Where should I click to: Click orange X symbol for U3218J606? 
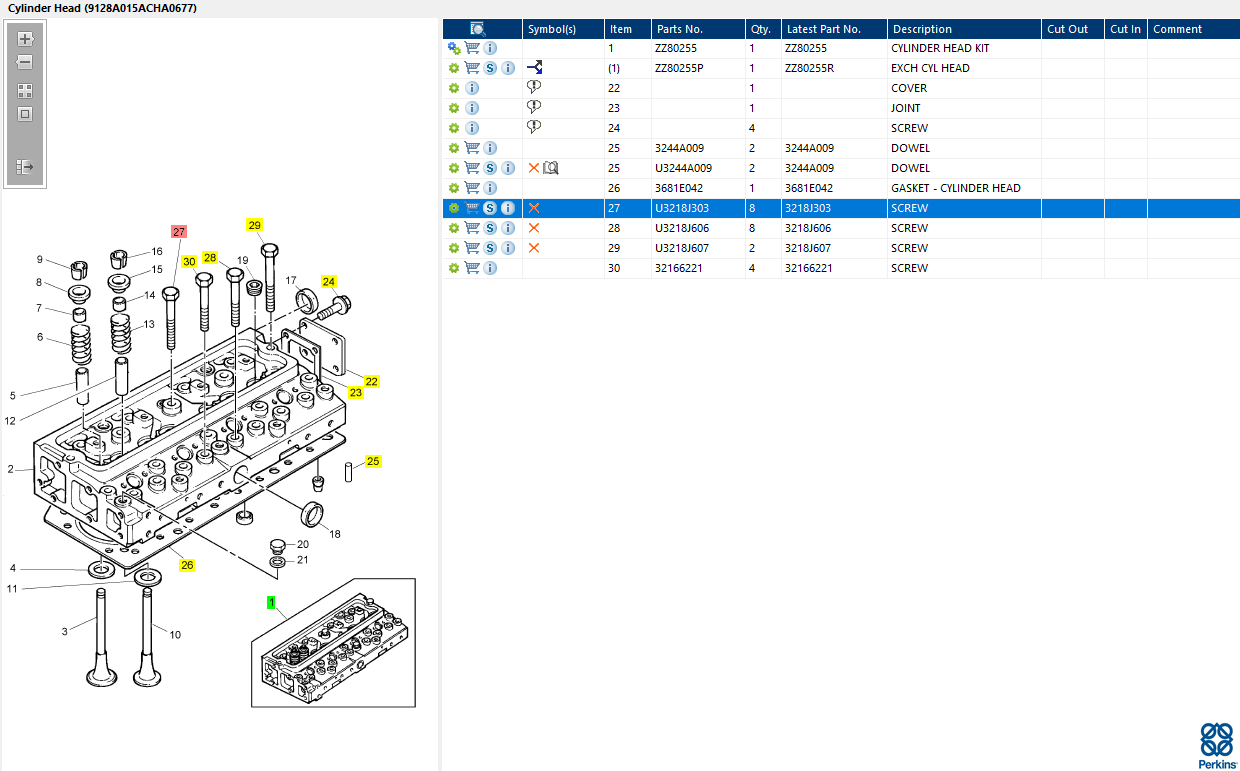point(534,228)
